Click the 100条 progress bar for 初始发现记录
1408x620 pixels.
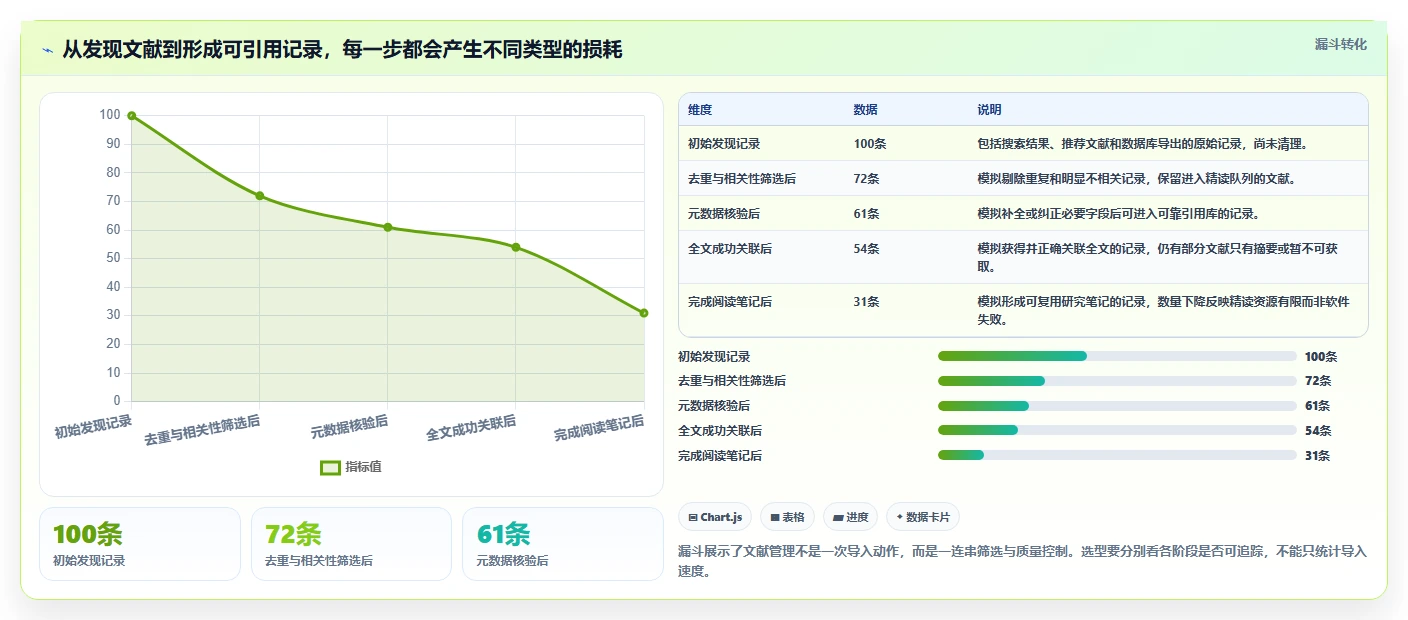tap(1117, 356)
